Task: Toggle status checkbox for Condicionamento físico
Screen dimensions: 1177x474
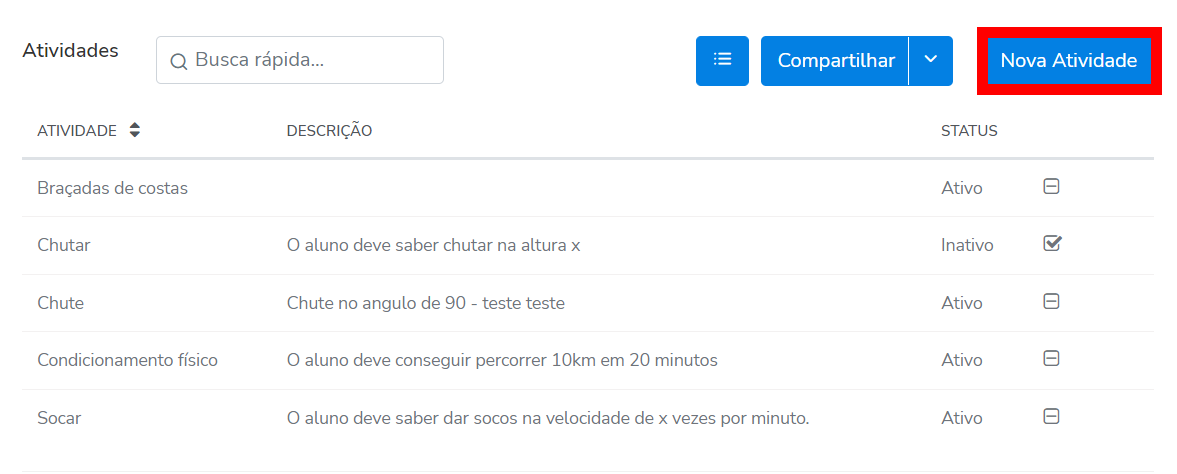Action: tap(1051, 358)
